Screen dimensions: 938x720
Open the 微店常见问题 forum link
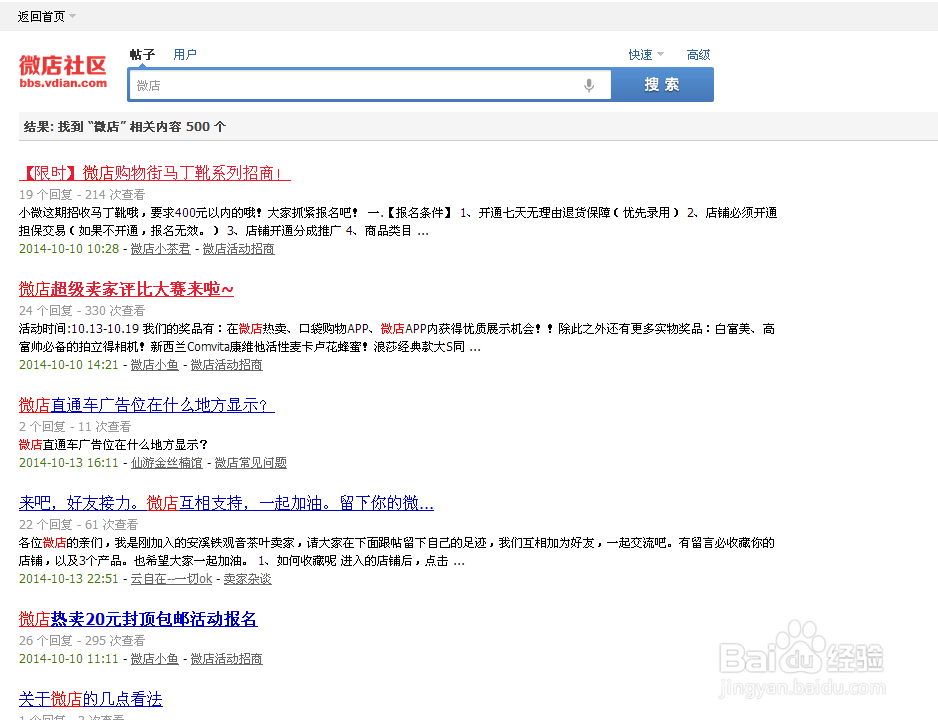(250, 463)
